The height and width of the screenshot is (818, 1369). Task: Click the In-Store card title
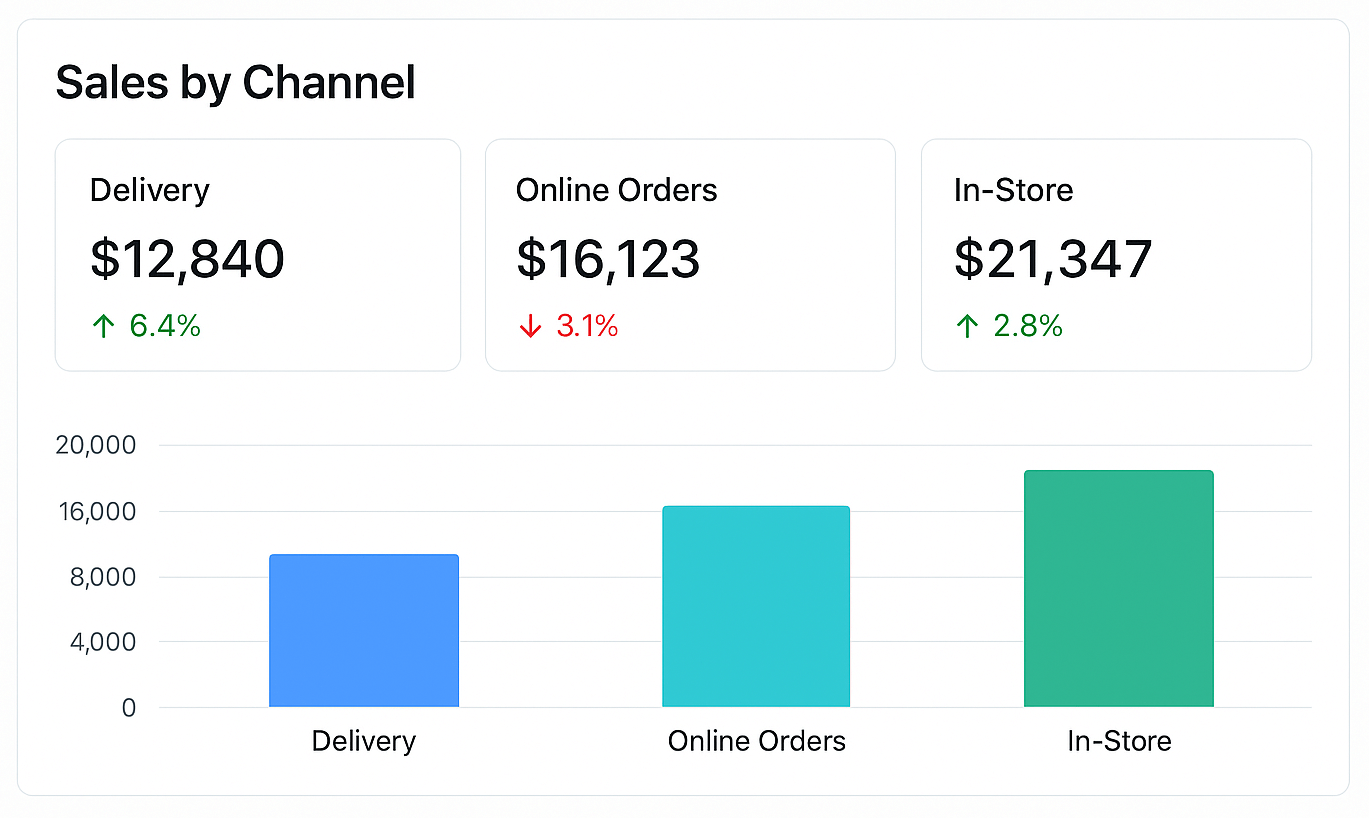(x=1013, y=190)
